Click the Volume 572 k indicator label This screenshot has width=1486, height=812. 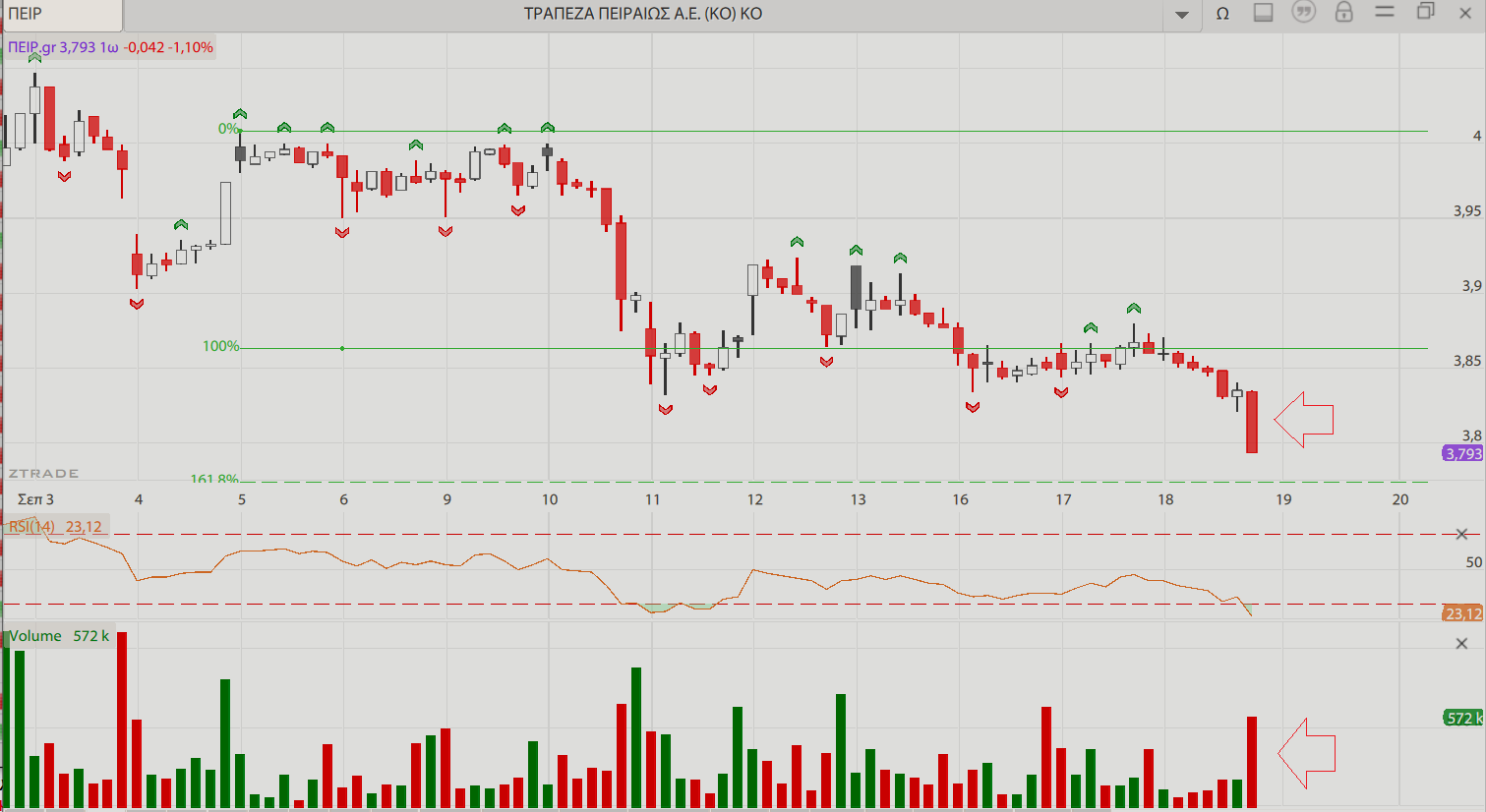click(x=59, y=636)
